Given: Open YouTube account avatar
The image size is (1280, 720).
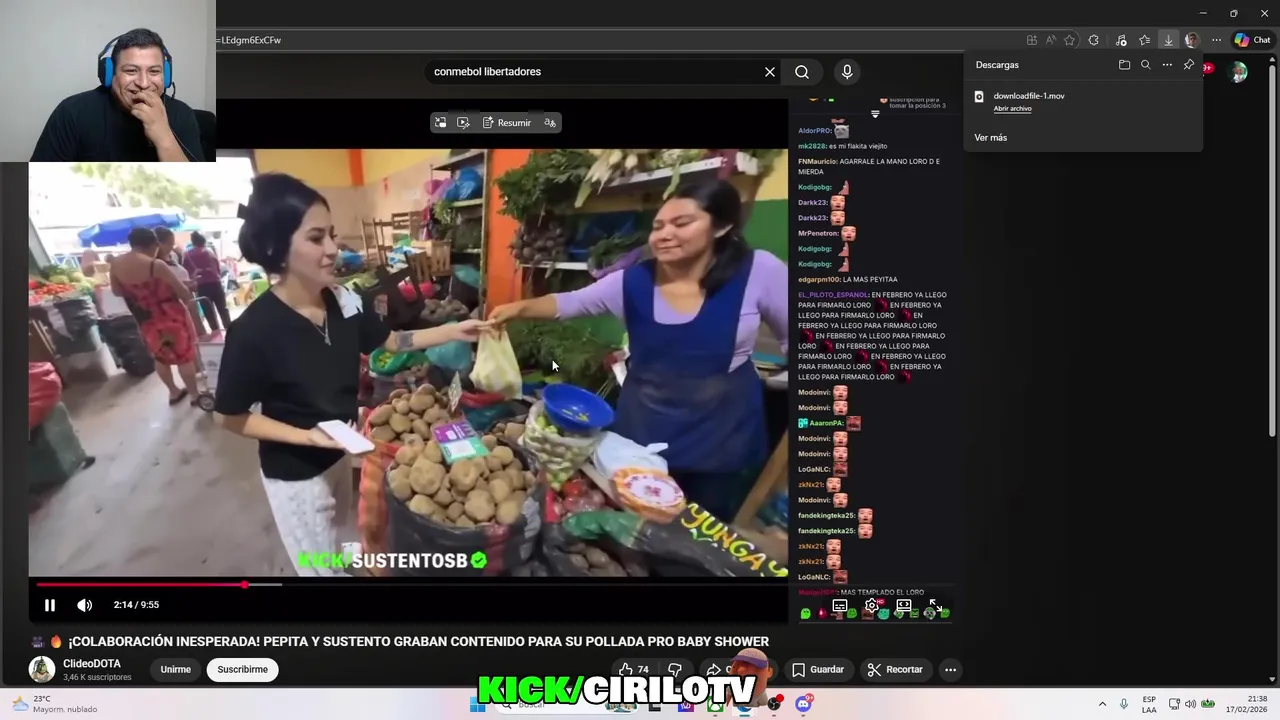Looking at the screenshot, I should (x=1239, y=72).
